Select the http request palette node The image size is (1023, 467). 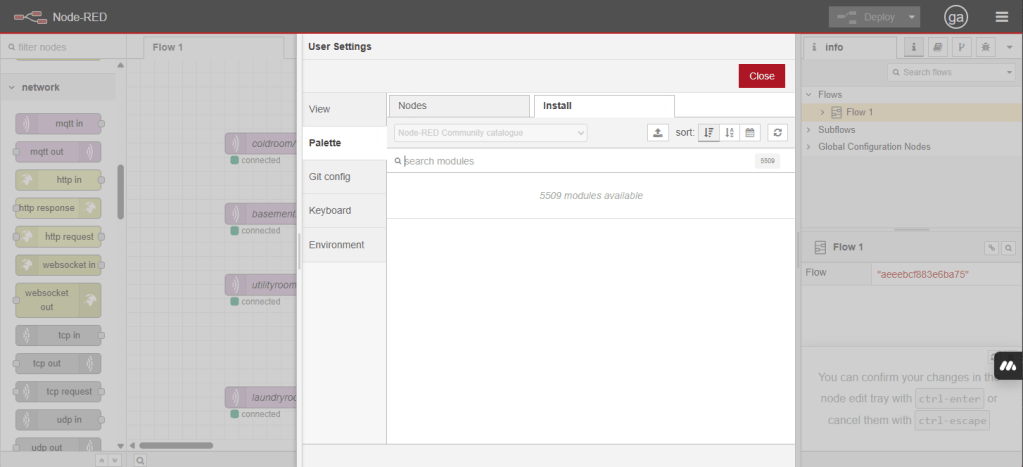(58, 237)
